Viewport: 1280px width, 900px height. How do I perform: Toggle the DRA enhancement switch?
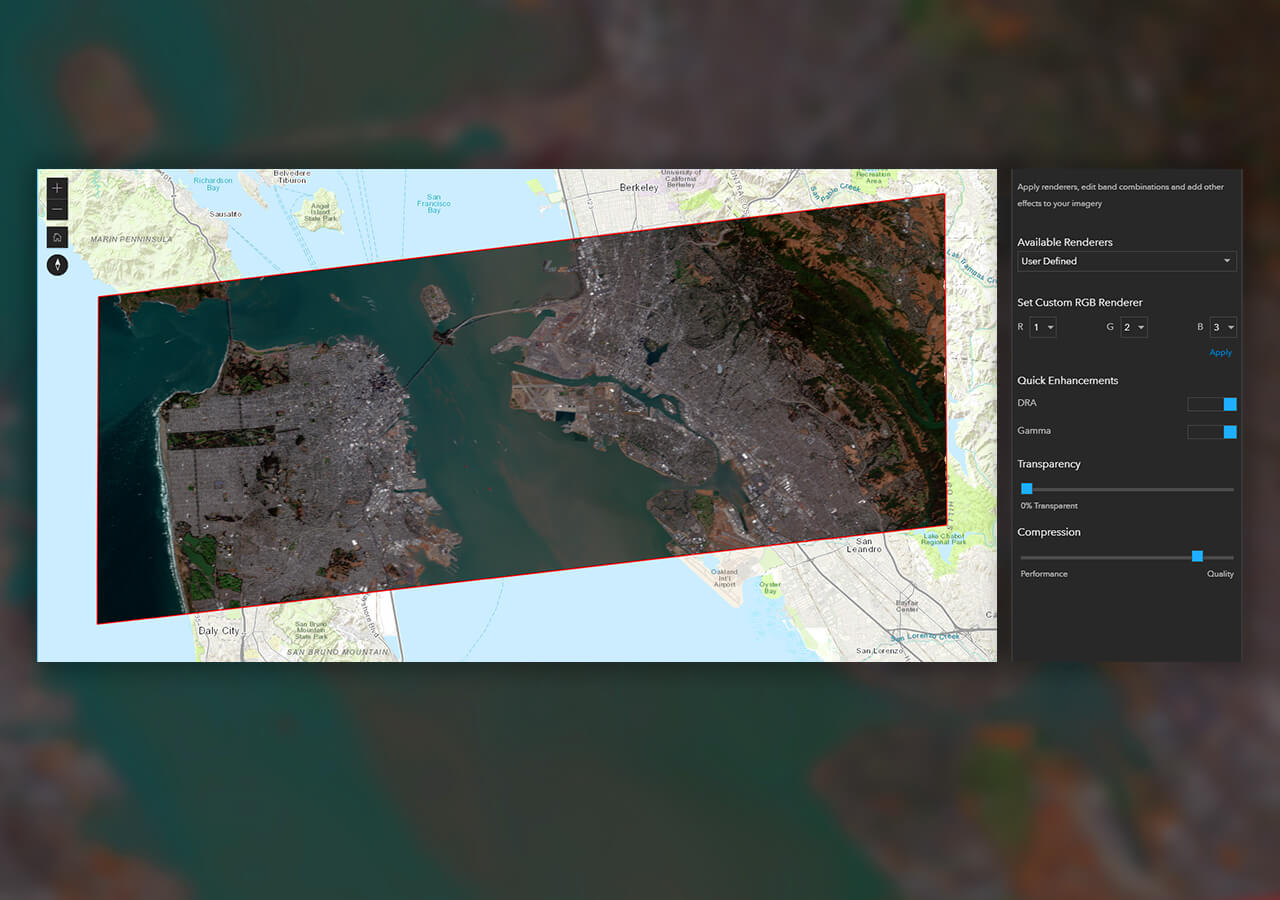(x=1212, y=404)
